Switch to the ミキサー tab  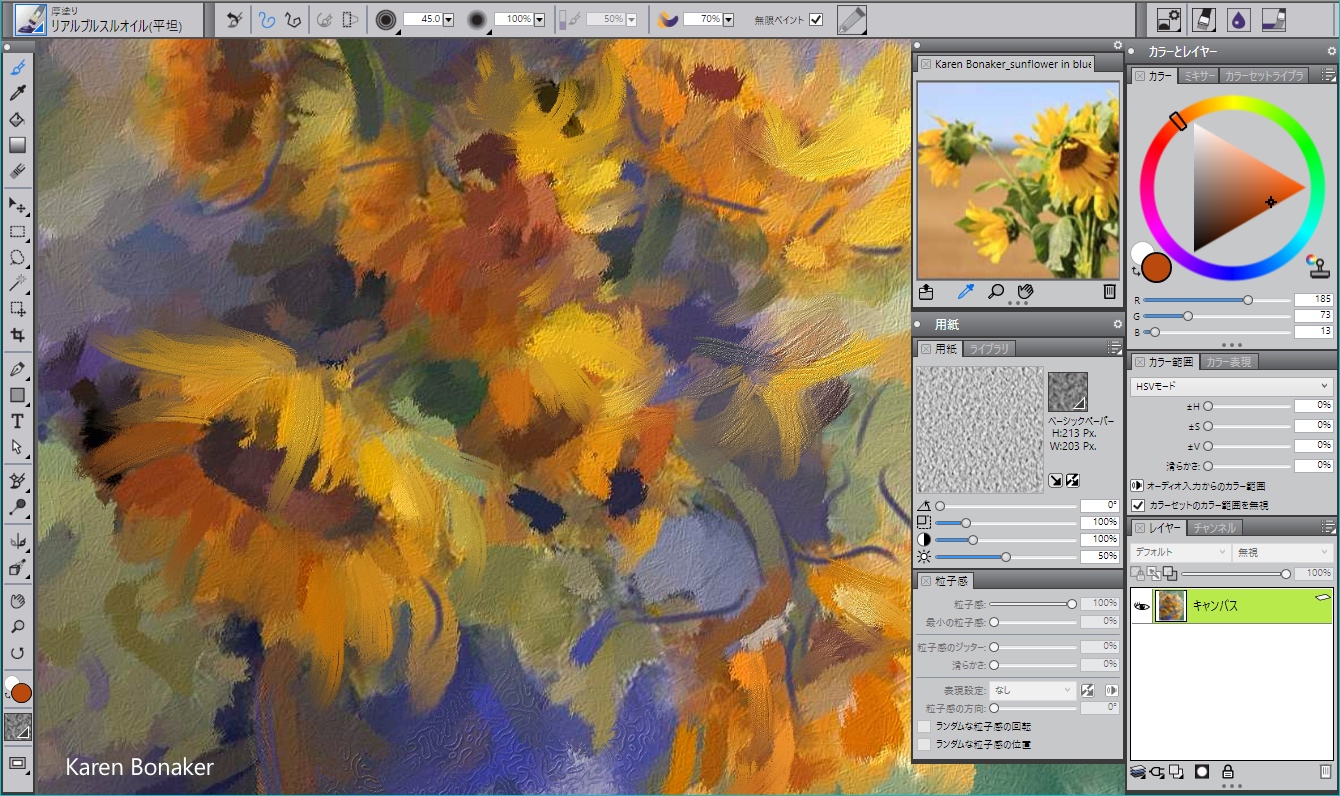(x=1198, y=76)
